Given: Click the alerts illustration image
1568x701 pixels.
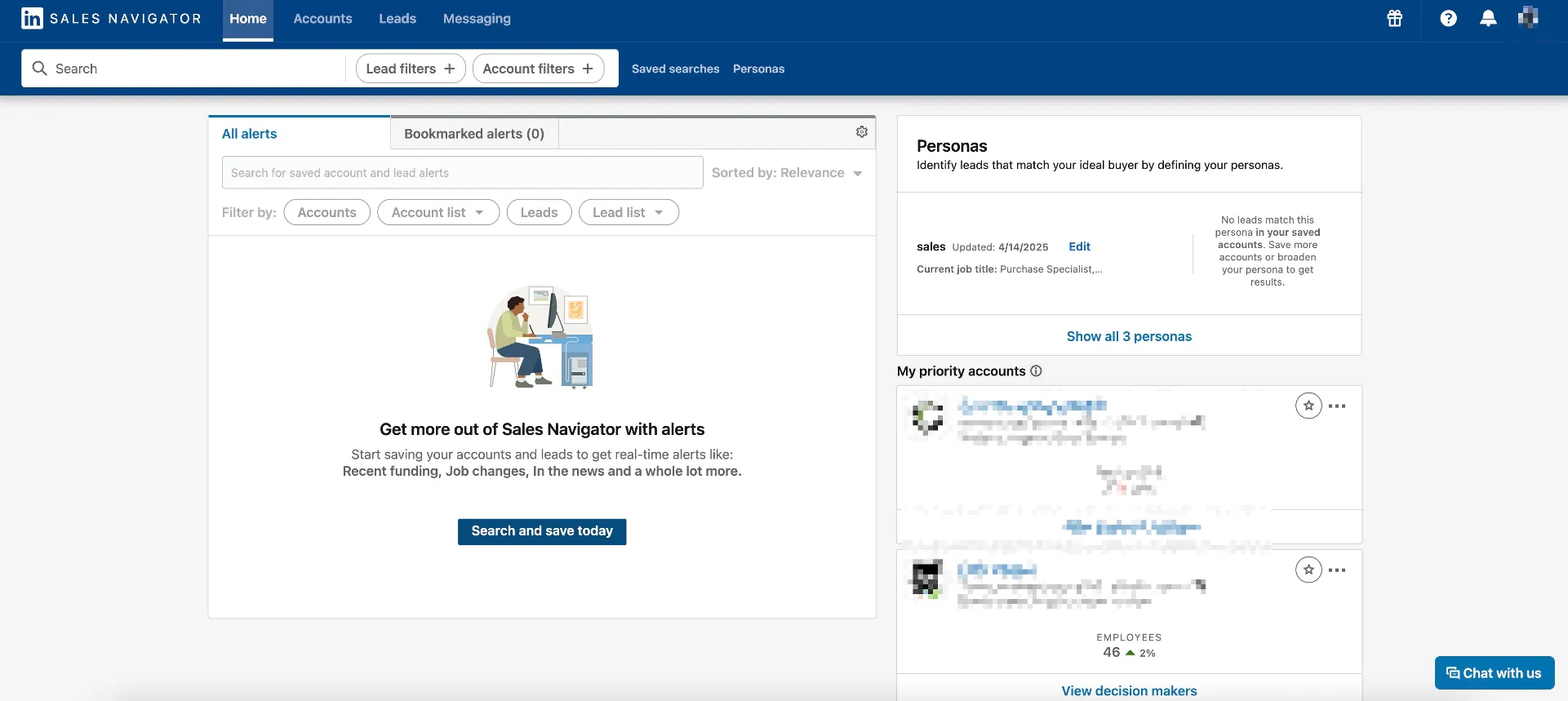Looking at the screenshot, I should pyautogui.click(x=540, y=336).
